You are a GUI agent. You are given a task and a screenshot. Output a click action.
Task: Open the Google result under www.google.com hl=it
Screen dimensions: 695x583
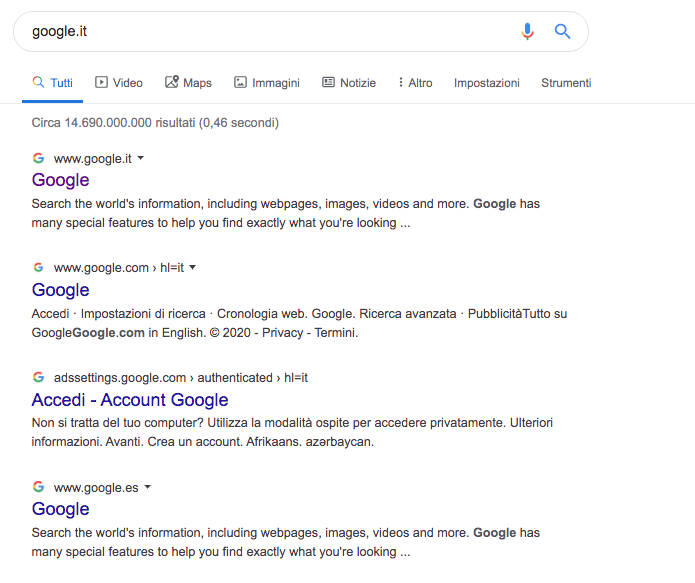click(x=61, y=290)
